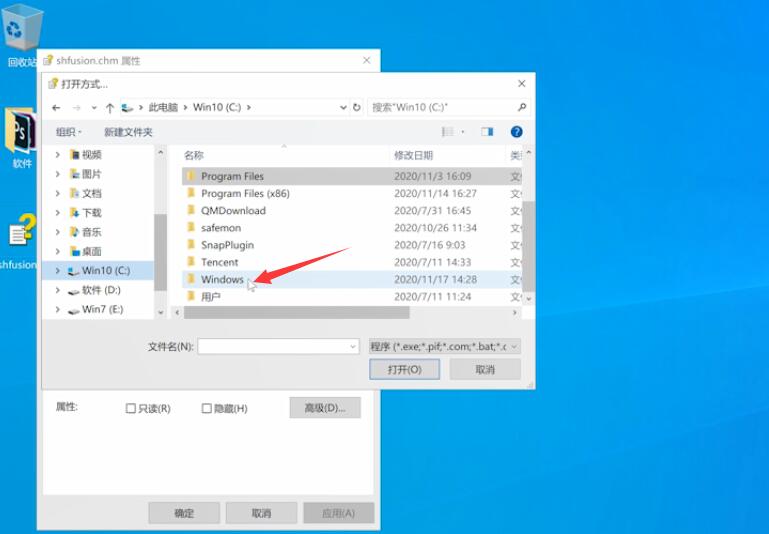The image size is (769, 534).
Task: Change the view layout icon
Action: coord(448,131)
